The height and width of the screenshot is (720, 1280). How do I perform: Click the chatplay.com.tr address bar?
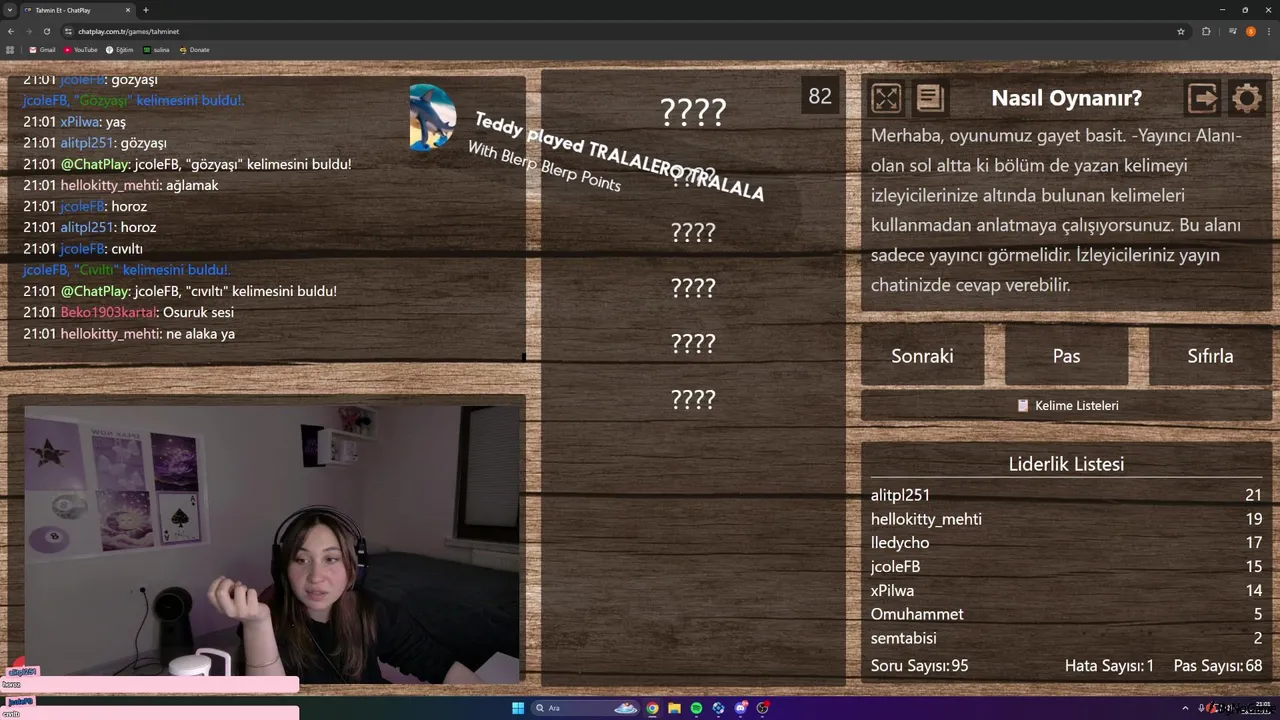[625, 31]
